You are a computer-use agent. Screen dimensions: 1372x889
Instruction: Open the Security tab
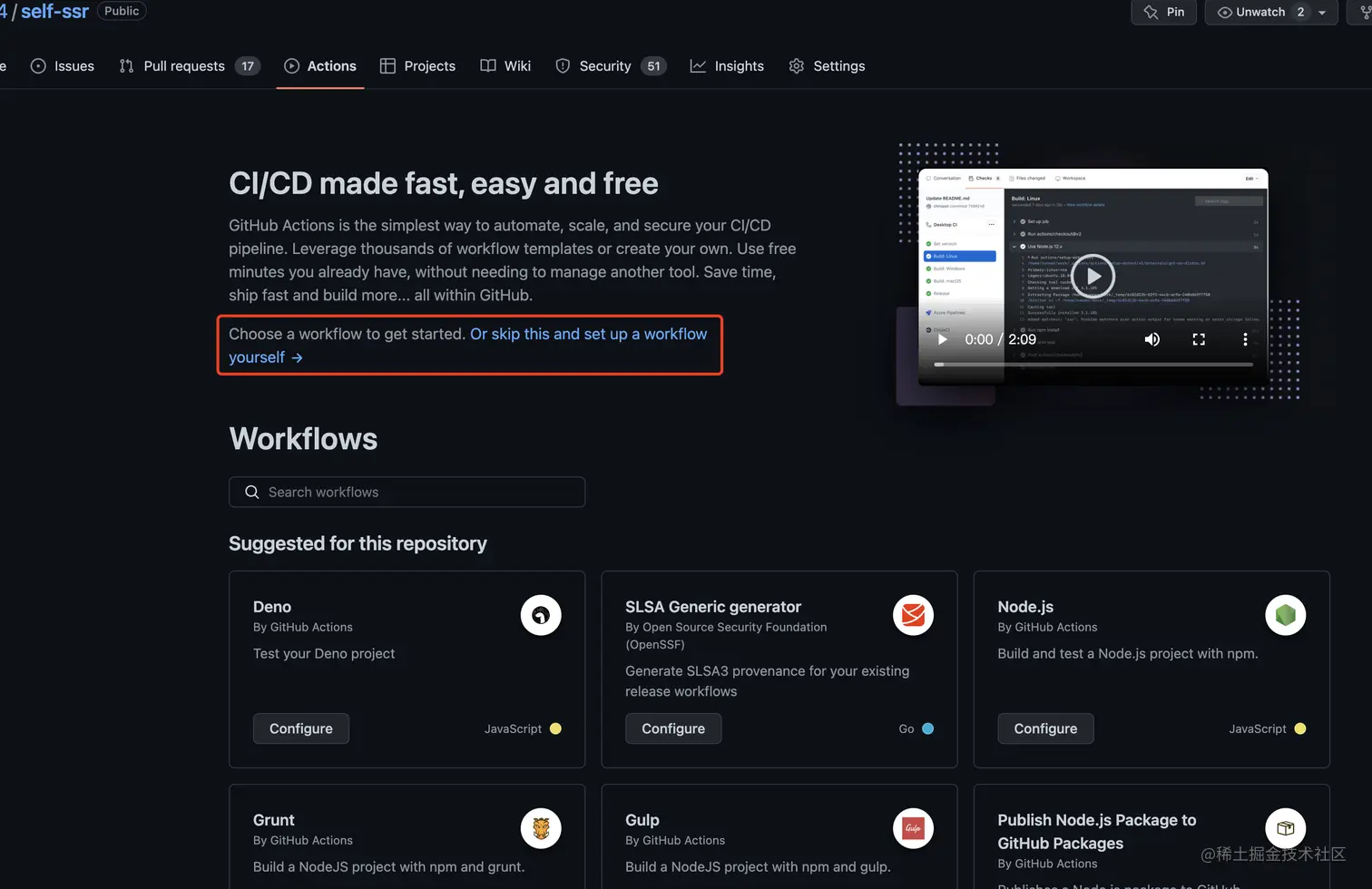611,66
